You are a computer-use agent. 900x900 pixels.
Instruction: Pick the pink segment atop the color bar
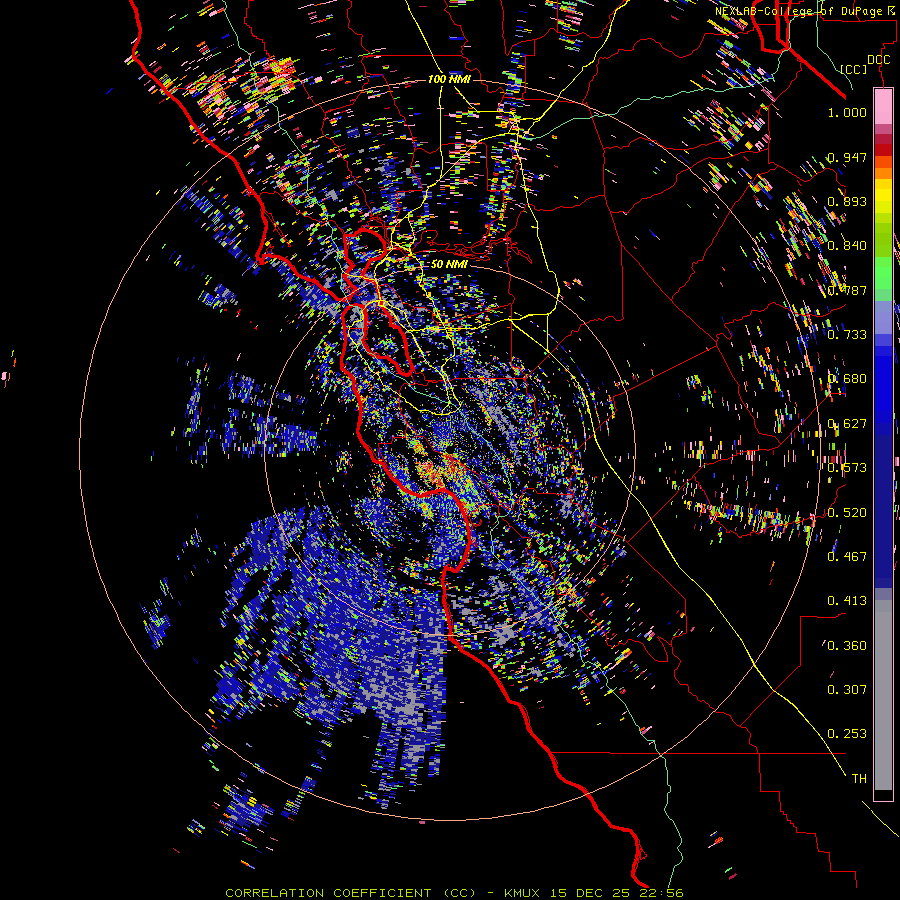pyautogui.click(x=883, y=106)
